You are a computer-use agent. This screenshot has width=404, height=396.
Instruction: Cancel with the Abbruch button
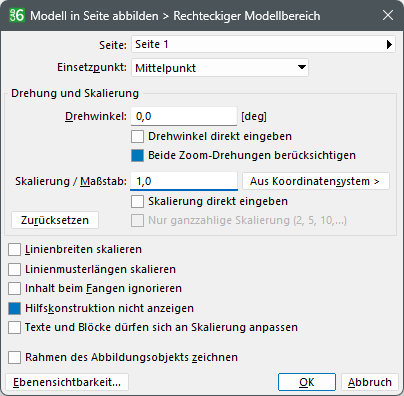[x=370, y=382]
